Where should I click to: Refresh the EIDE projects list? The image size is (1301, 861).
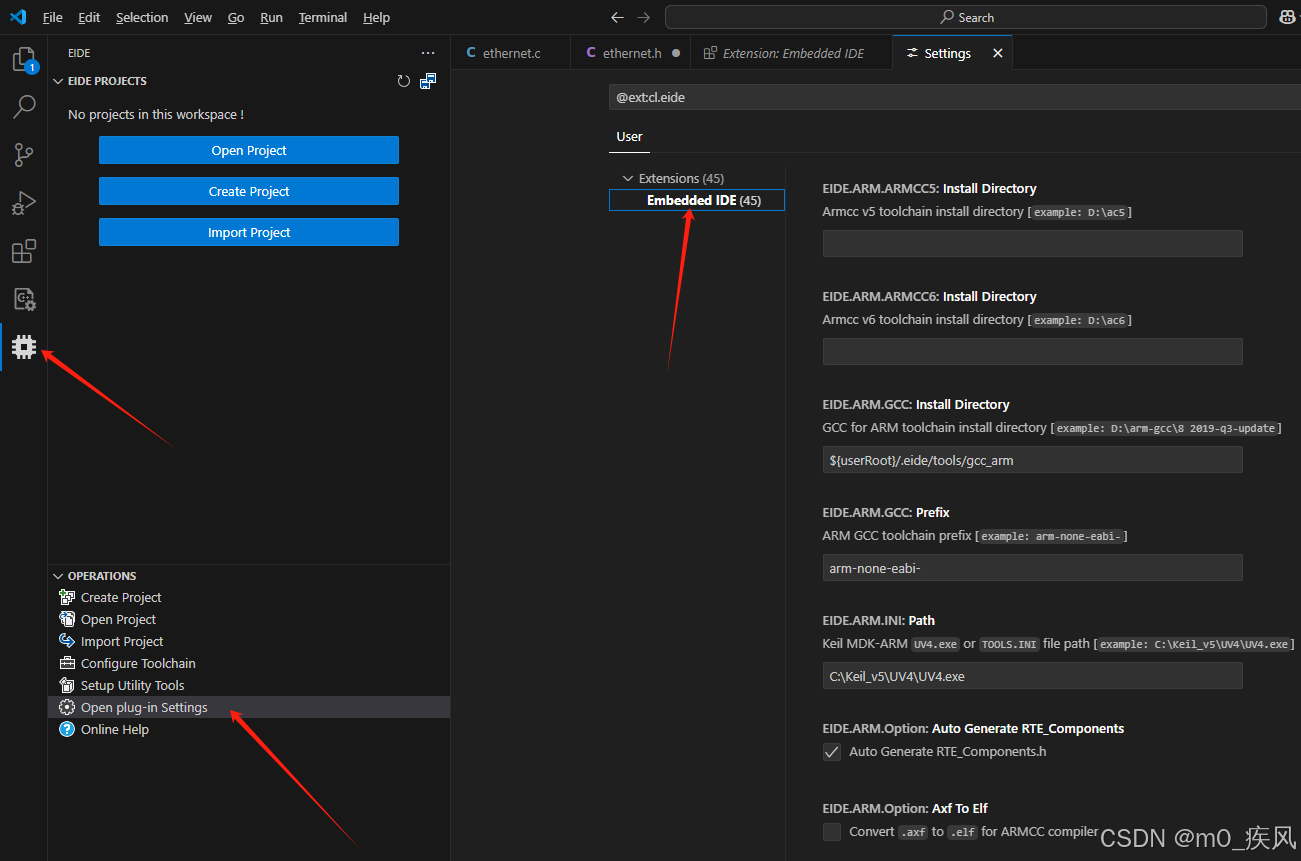point(404,81)
